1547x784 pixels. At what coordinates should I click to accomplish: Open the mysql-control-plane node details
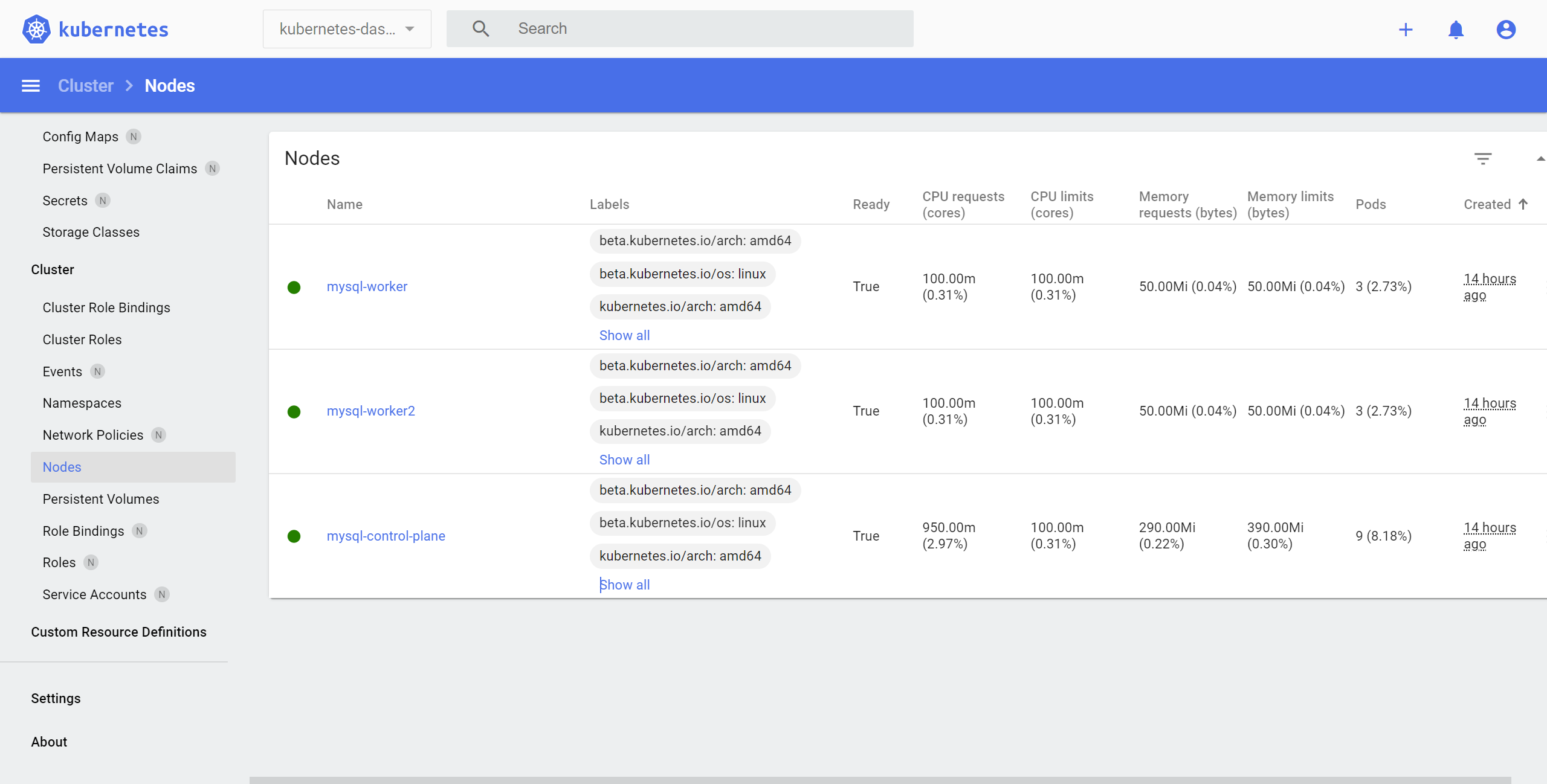tap(386, 536)
